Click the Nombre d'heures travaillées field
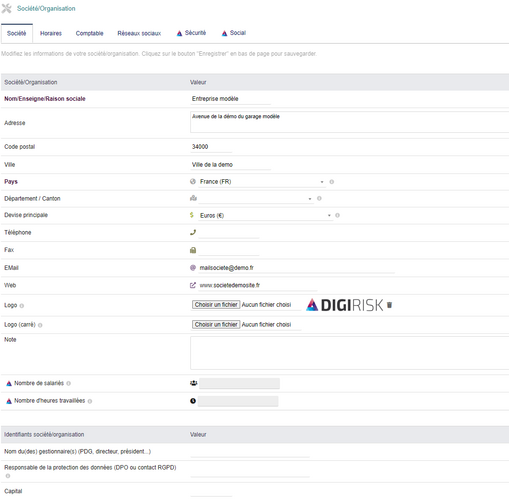The height and width of the screenshot is (500, 509). click(238, 401)
